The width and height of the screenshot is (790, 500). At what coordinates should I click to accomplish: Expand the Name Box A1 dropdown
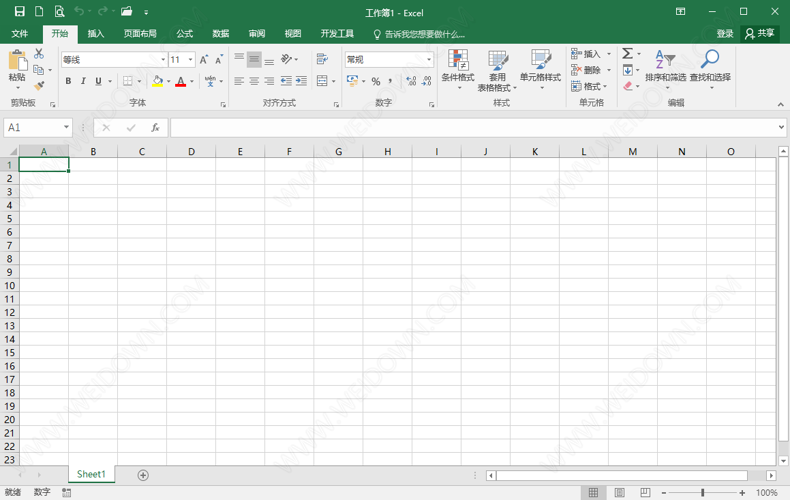click(66, 128)
